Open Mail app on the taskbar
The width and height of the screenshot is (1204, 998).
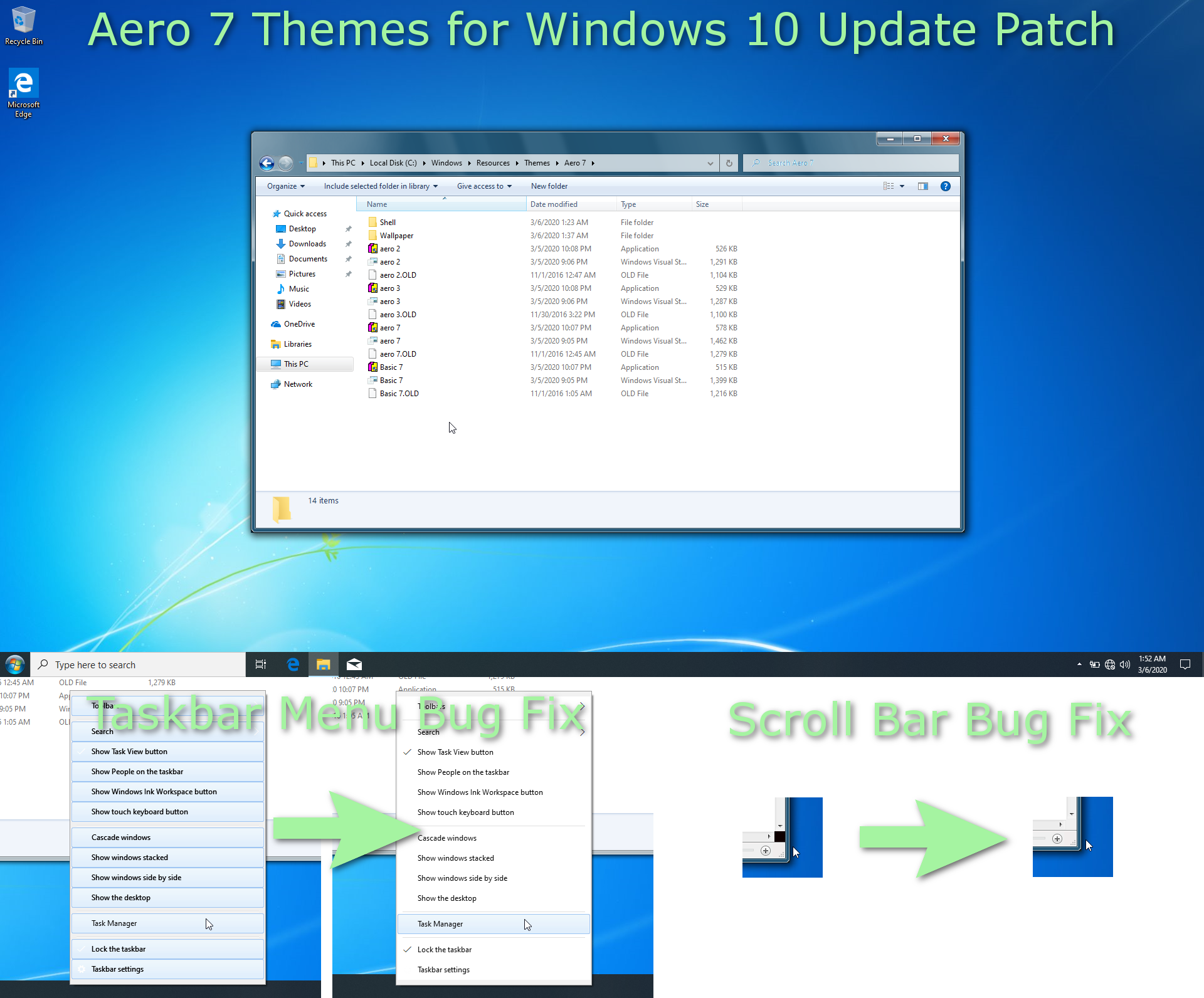point(354,664)
